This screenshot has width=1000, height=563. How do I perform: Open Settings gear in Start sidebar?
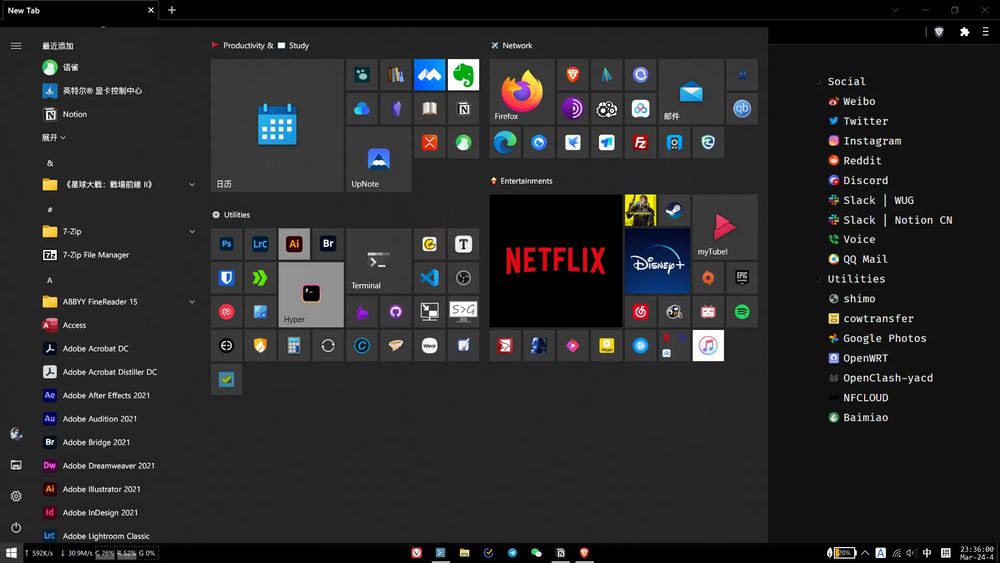16,496
